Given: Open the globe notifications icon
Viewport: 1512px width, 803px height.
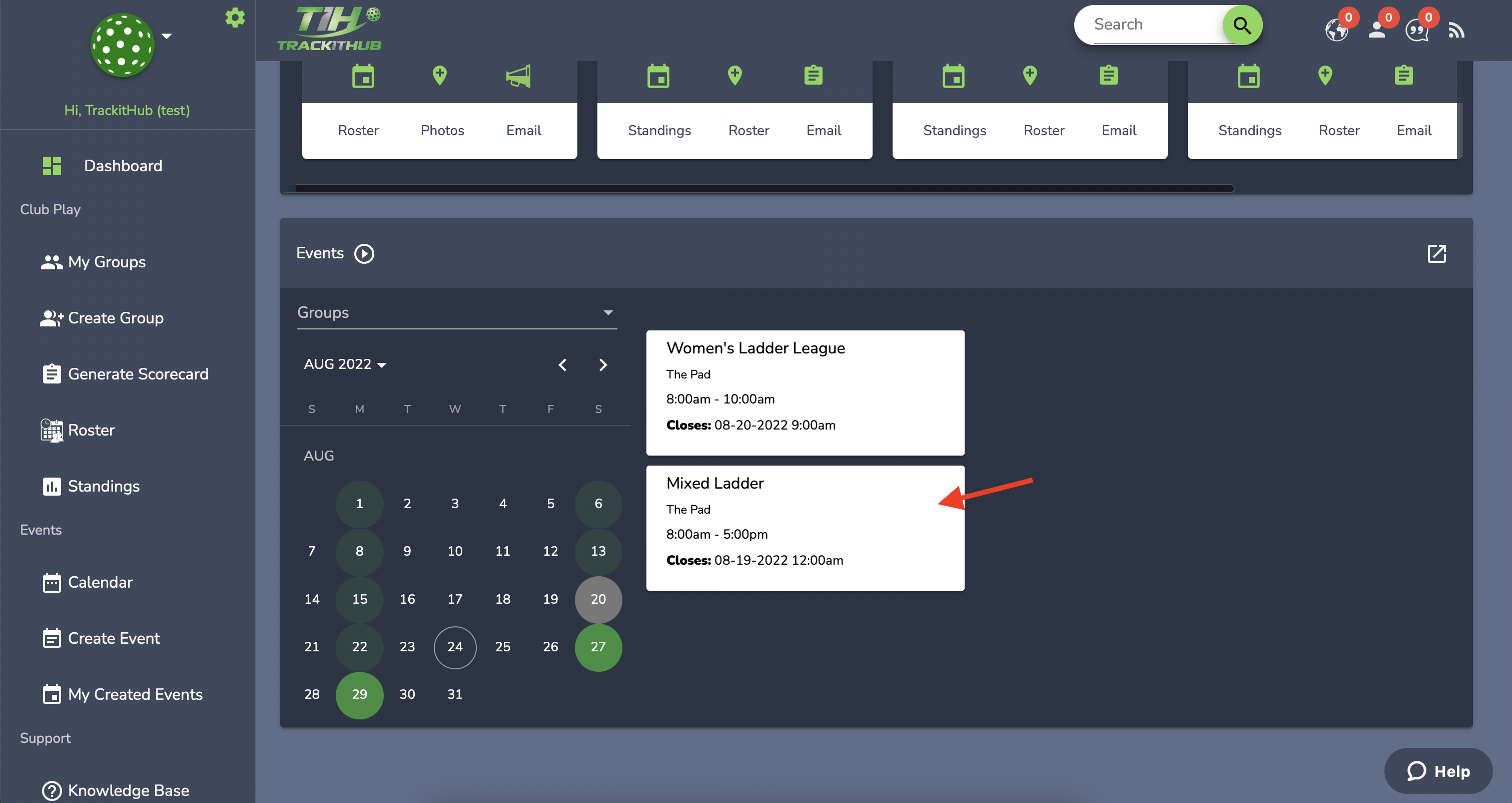Looking at the screenshot, I should coord(1337,30).
